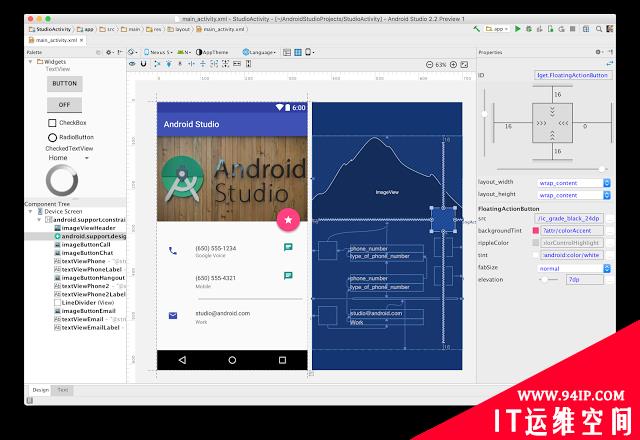Select Home spinner widget in palette
640x440 pixels.
click(68, 158)
